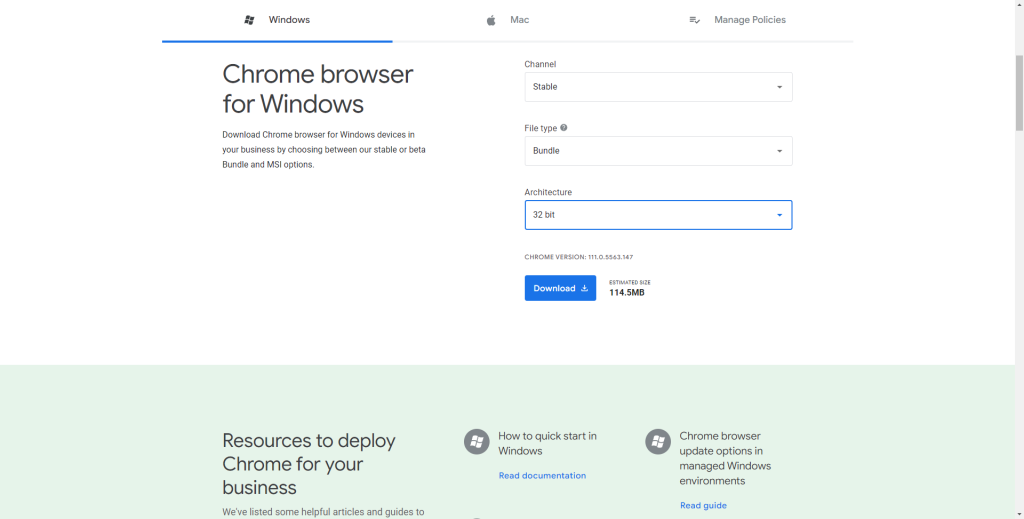
Task: Click the Apple logo icon beside Mac
Action: tap(491, 20)
